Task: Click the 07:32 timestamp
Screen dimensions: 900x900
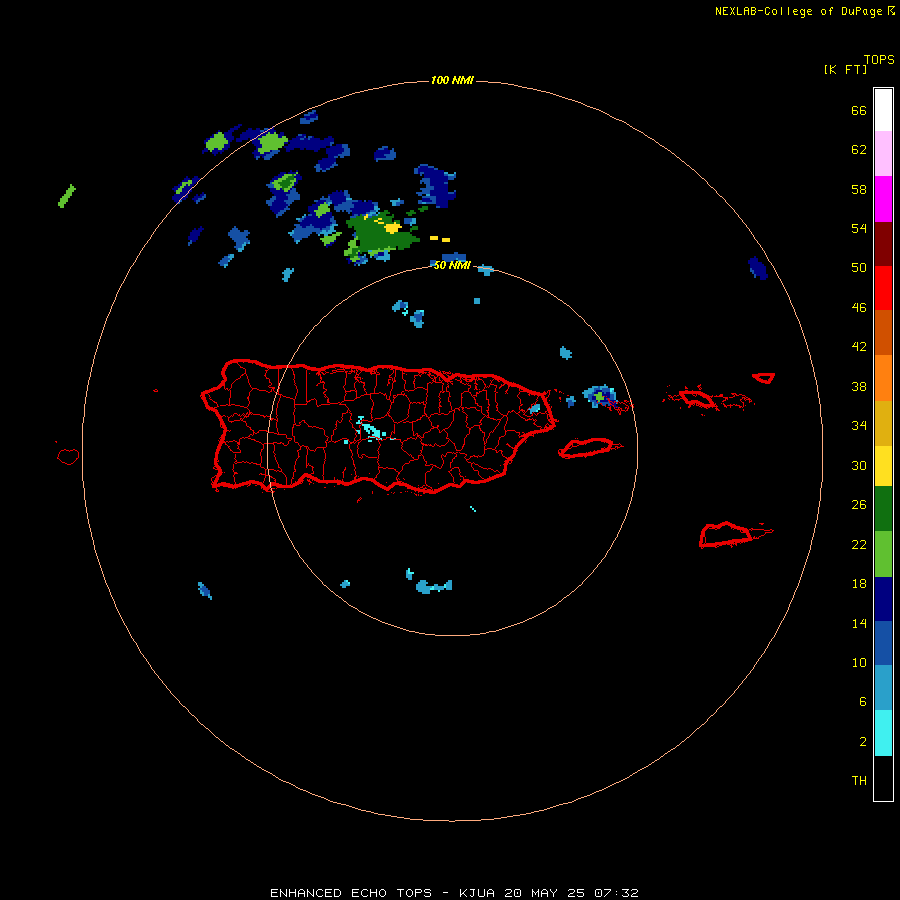Action: pyautogui.click(x=616, y=893)
